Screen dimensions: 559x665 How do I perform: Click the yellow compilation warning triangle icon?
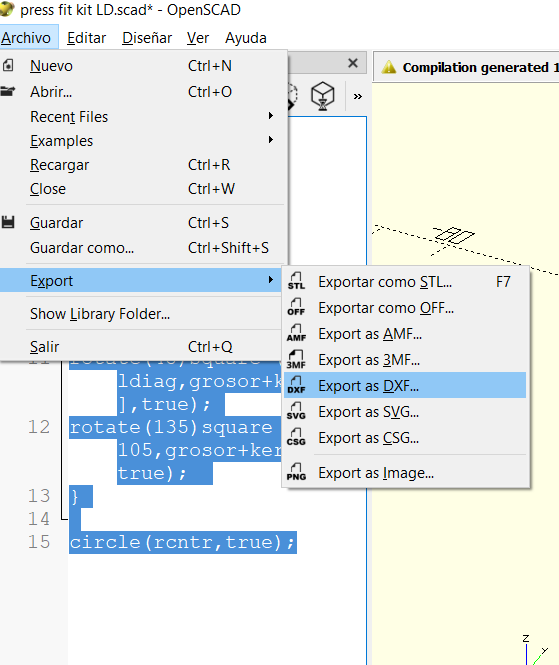[389, 67]
